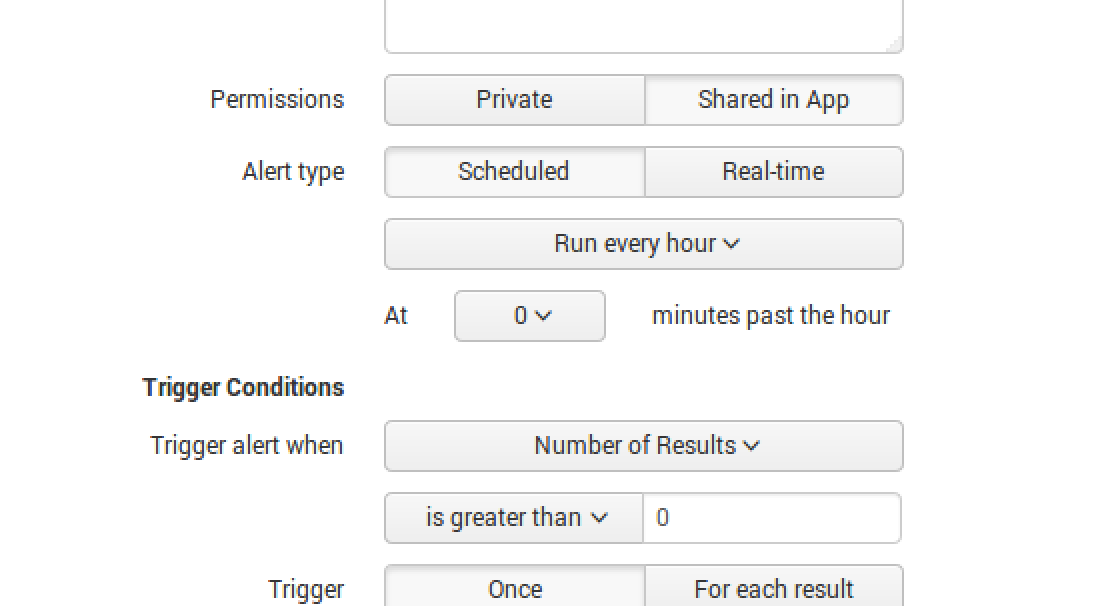1106x606 pixels.
Task: Click inside the description text area
Action: pyautogui.click(x=643, y=24)
